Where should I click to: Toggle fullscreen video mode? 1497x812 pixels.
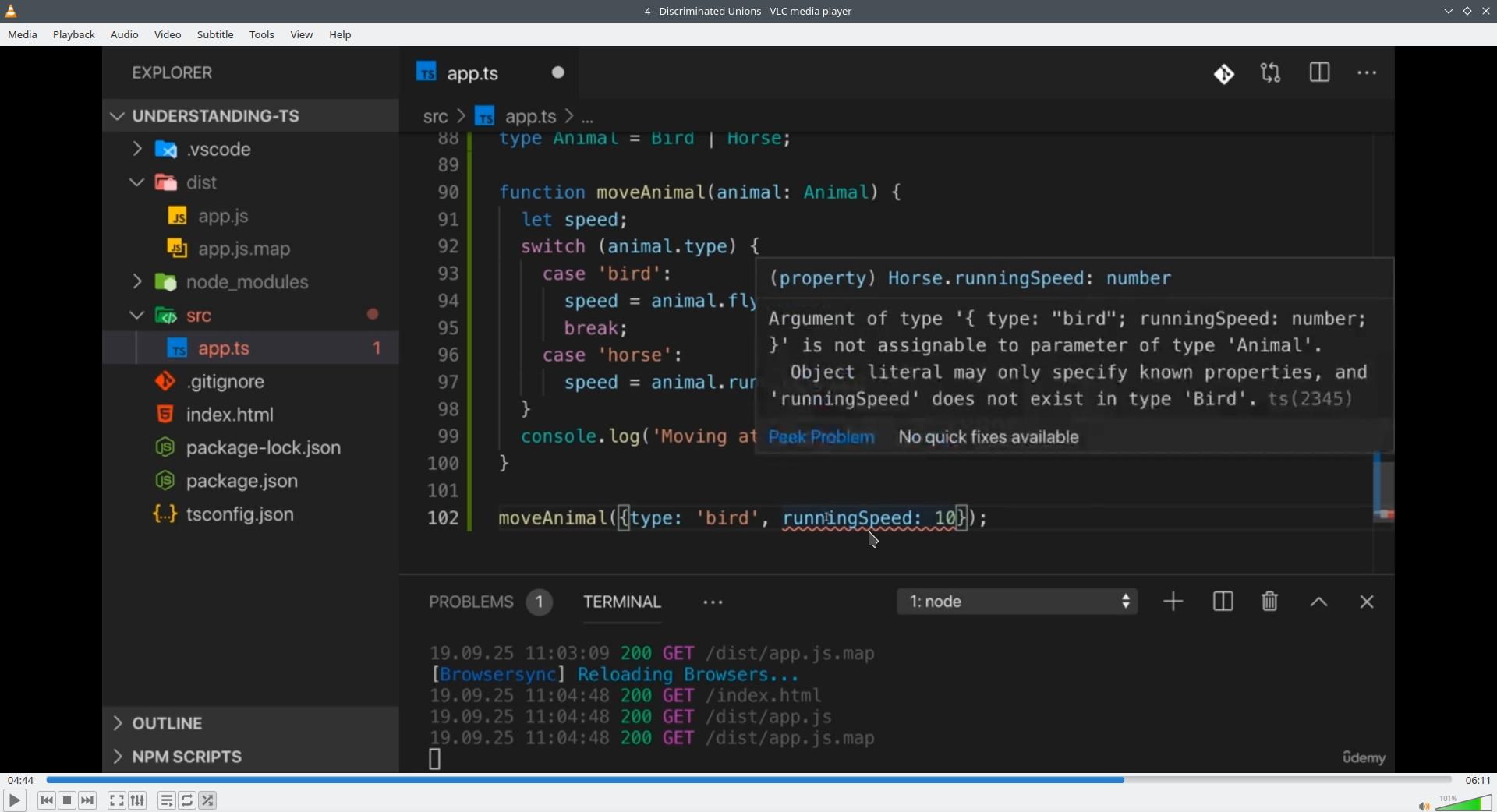(x=116, y=800)
